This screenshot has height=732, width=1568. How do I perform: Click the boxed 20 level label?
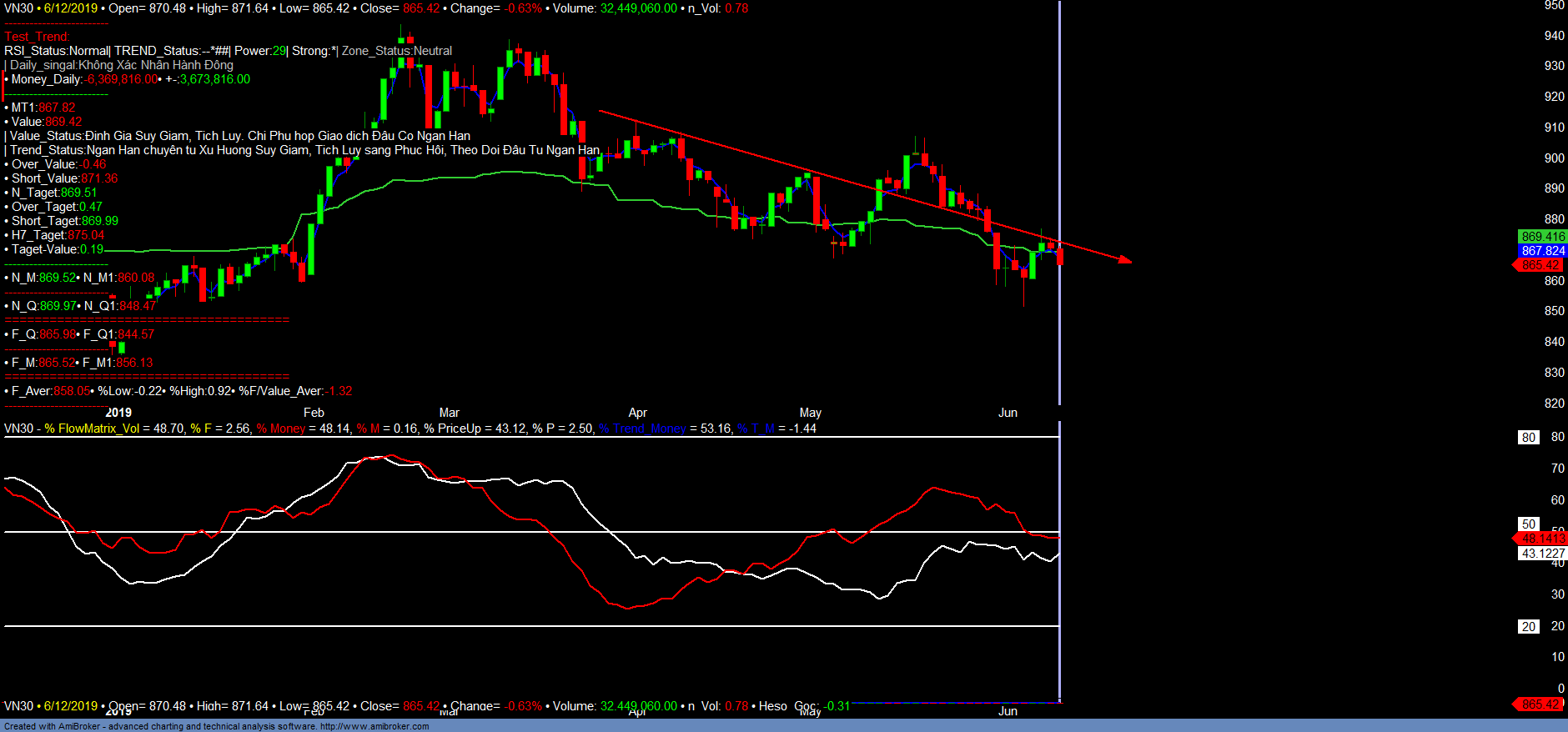[1528, 627]
